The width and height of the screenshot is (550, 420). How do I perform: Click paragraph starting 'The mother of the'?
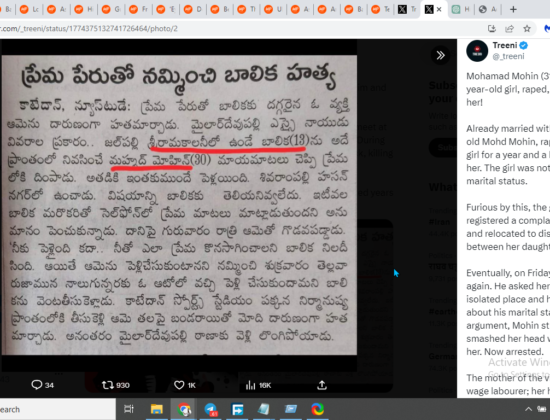[x=508, y=384]
